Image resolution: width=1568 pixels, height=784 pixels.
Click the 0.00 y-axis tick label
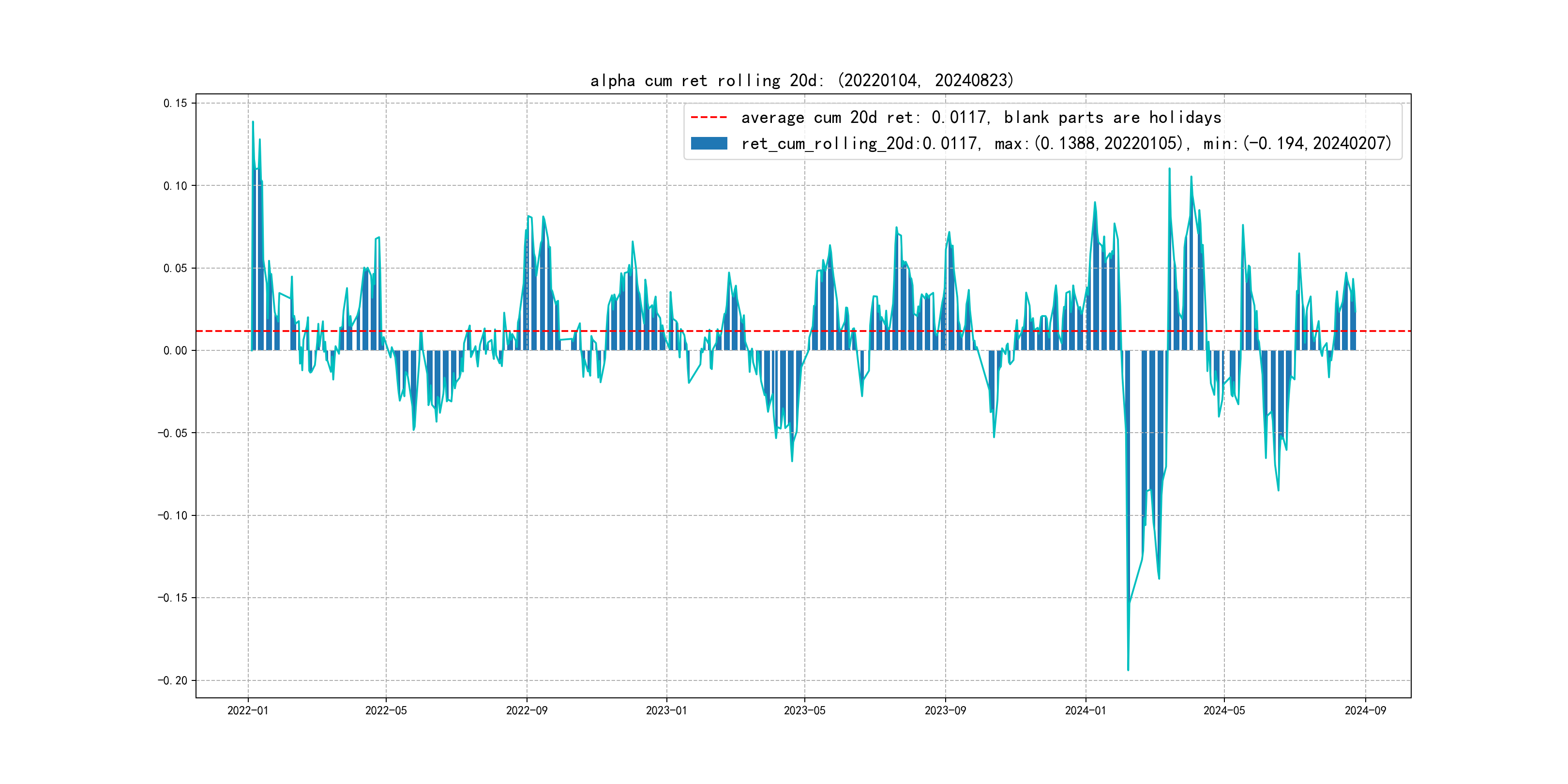click(x=175, y=350)
